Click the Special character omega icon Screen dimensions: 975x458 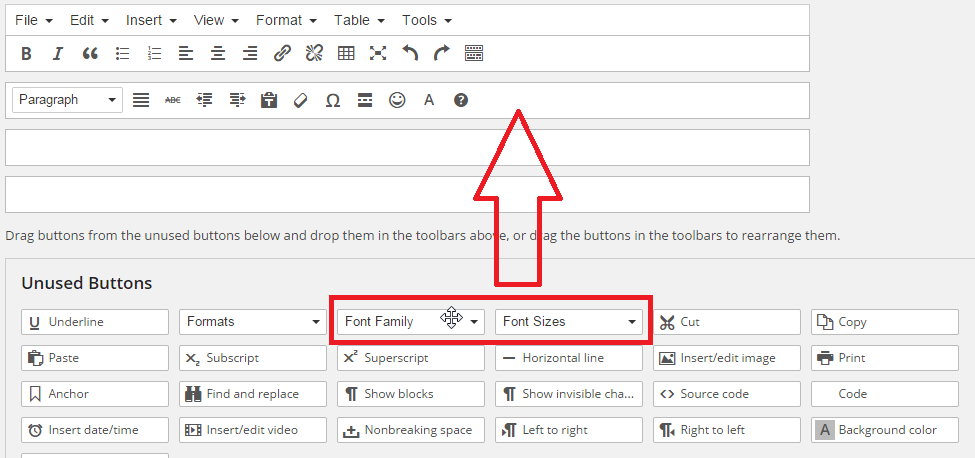point(333,100)
